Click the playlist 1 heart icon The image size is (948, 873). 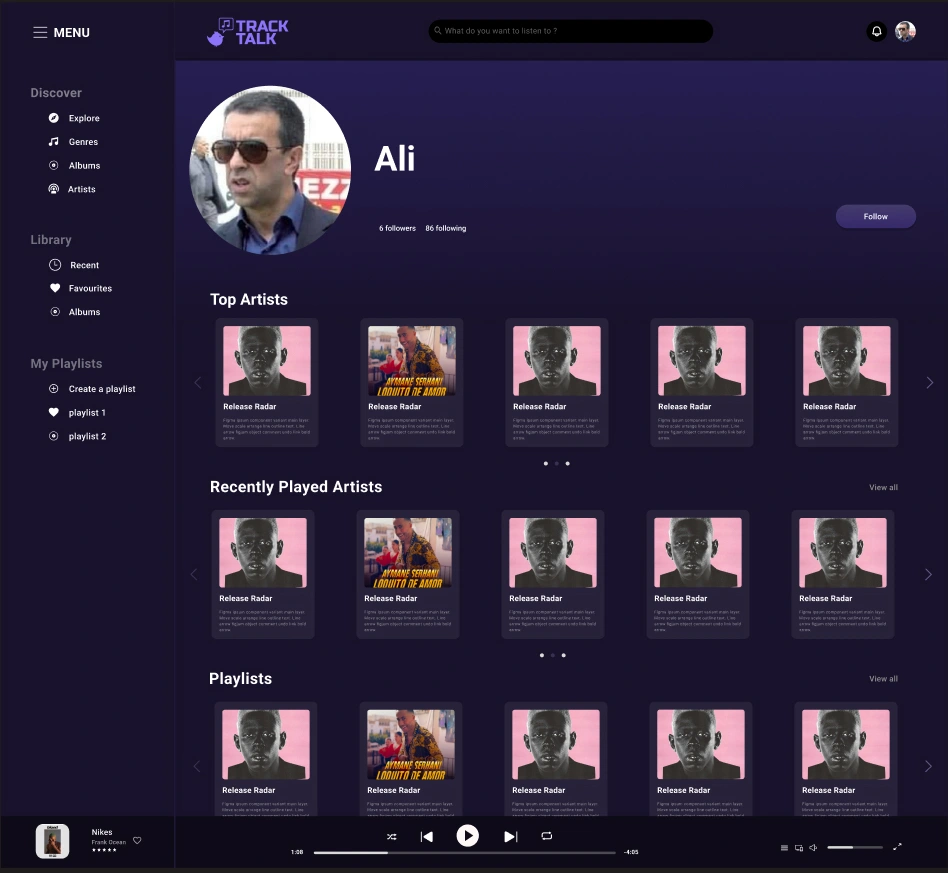click(54, 412)
